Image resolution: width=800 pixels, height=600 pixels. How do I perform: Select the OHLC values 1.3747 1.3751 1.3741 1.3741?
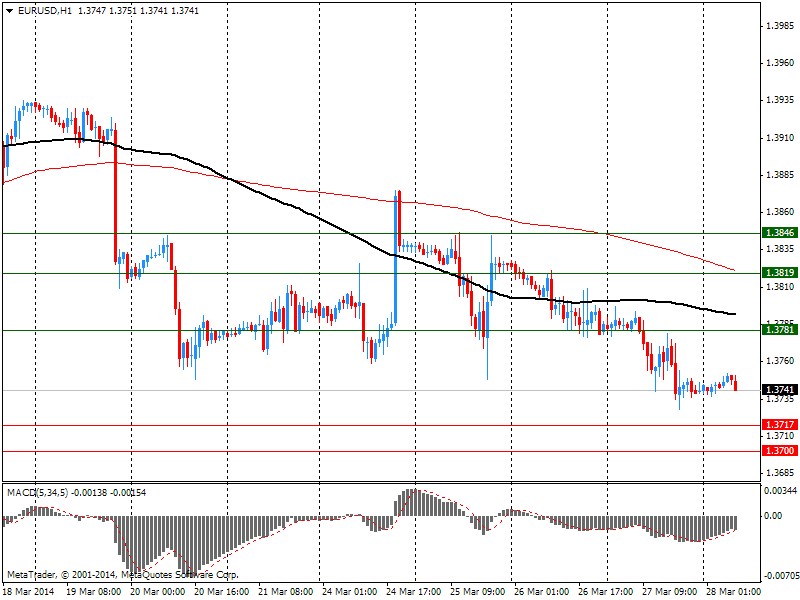pos(138,11)
